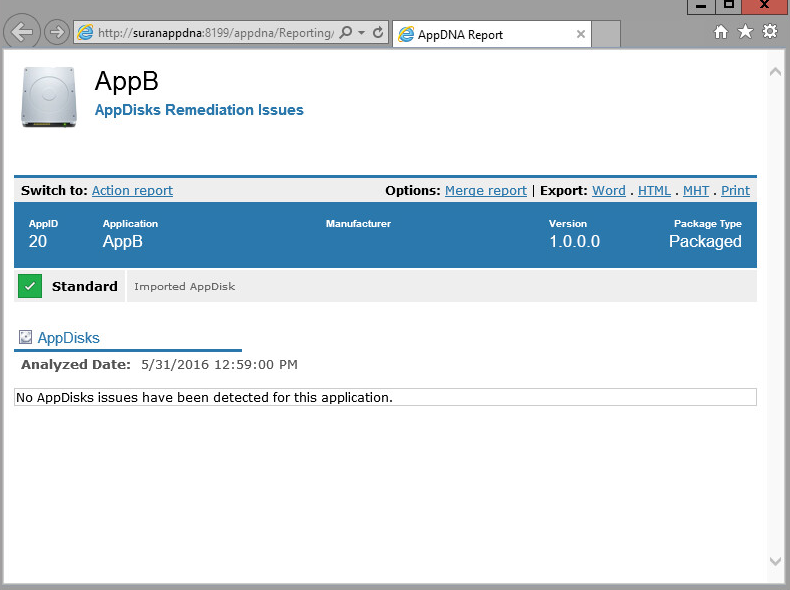This screenshot has height=590, width=790.
Task: Go back using the browser back arrow
Action: (22, 32)
